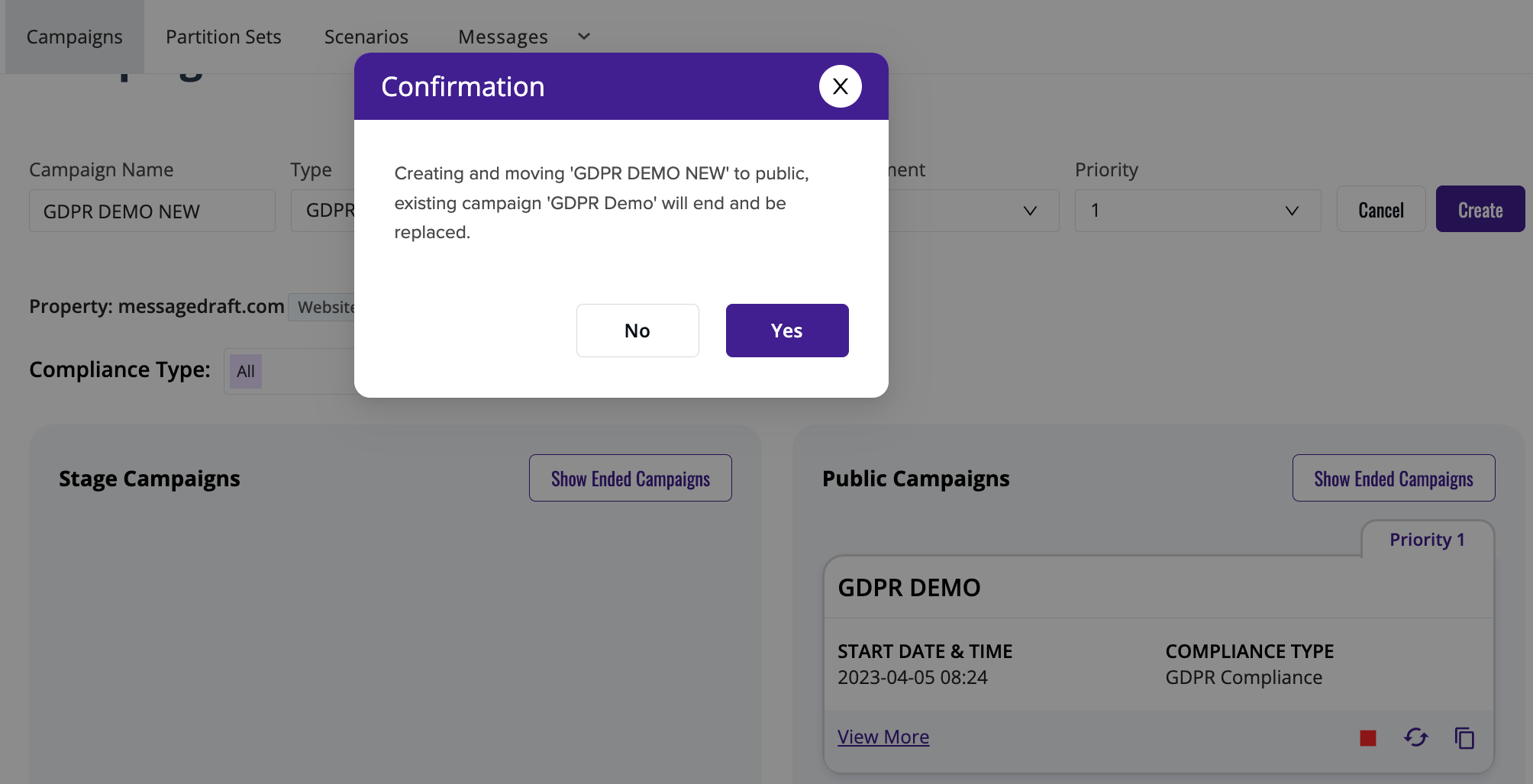The height and width of the screenshot is (784, 1533).
Task: Go to the Scenarios tab
Action: pos(366,37)
